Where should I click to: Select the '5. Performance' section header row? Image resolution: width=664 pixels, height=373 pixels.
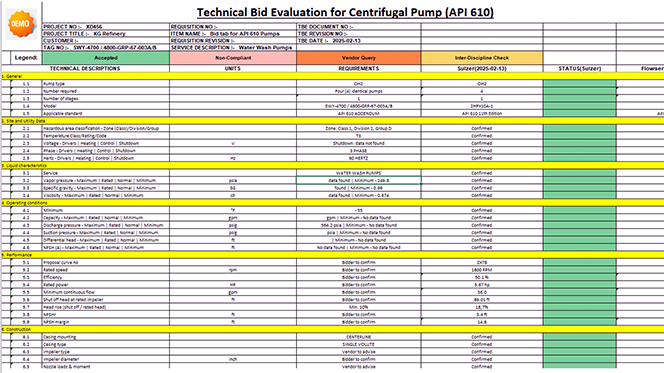[x=332, y=255]
